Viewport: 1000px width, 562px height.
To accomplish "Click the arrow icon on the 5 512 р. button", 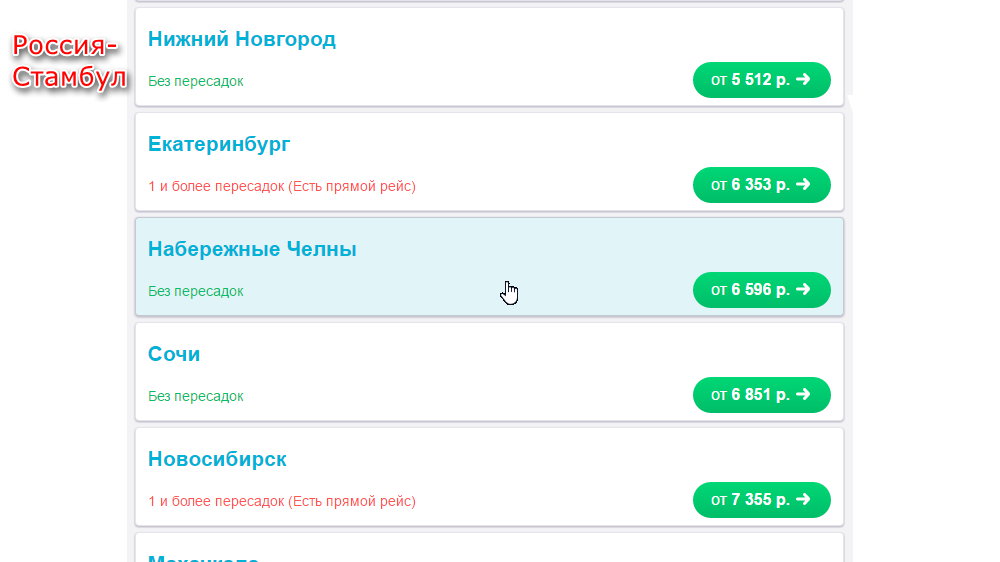I will pos(803,79).
